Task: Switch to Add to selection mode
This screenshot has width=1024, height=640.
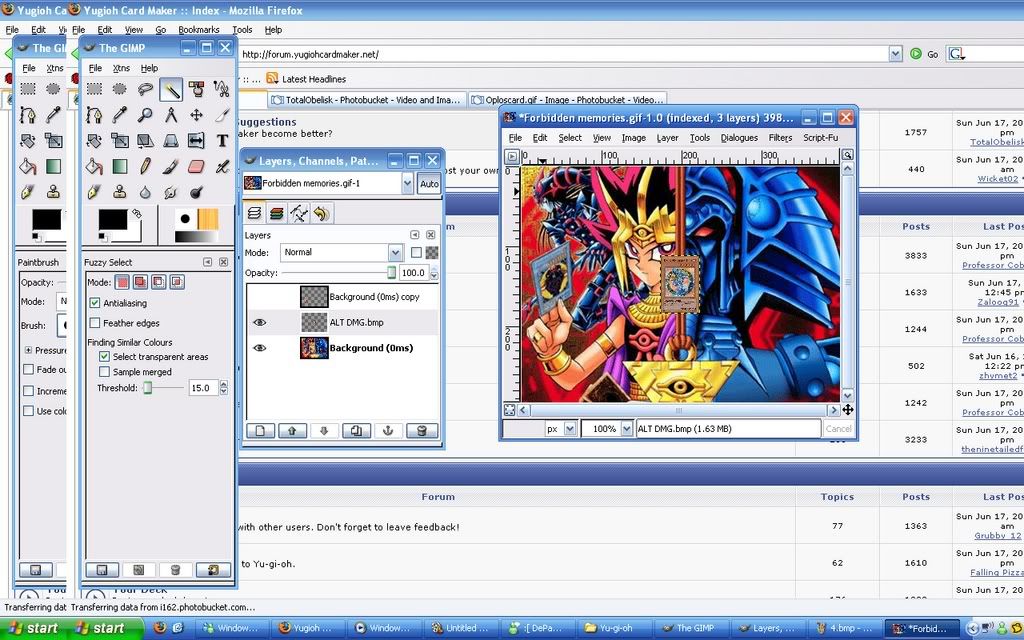Action: [140, 282]
